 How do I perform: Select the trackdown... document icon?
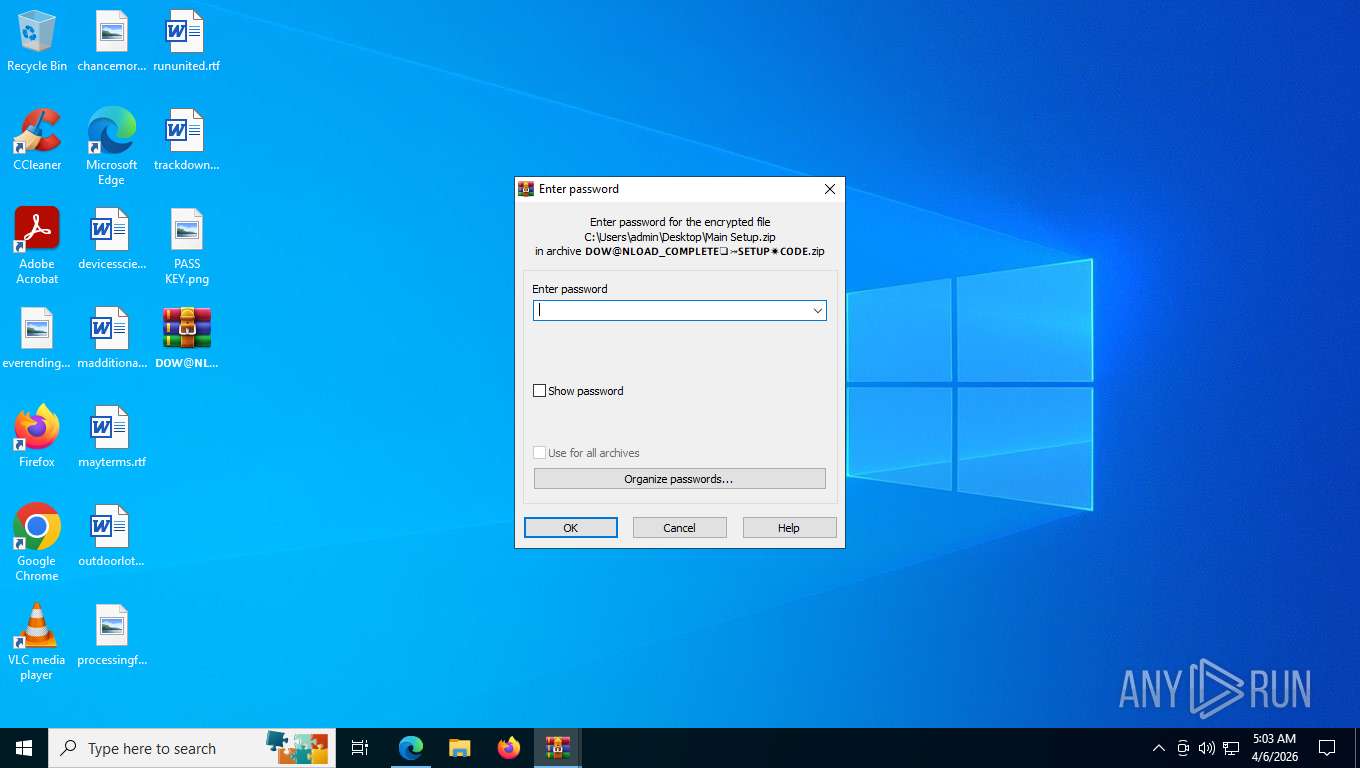[186, 140]
